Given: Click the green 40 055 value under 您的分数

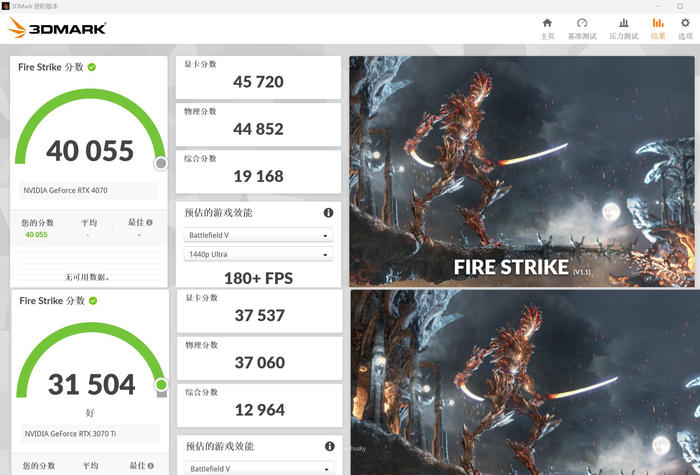Looking at the screenshot, I should coord(36,235).
